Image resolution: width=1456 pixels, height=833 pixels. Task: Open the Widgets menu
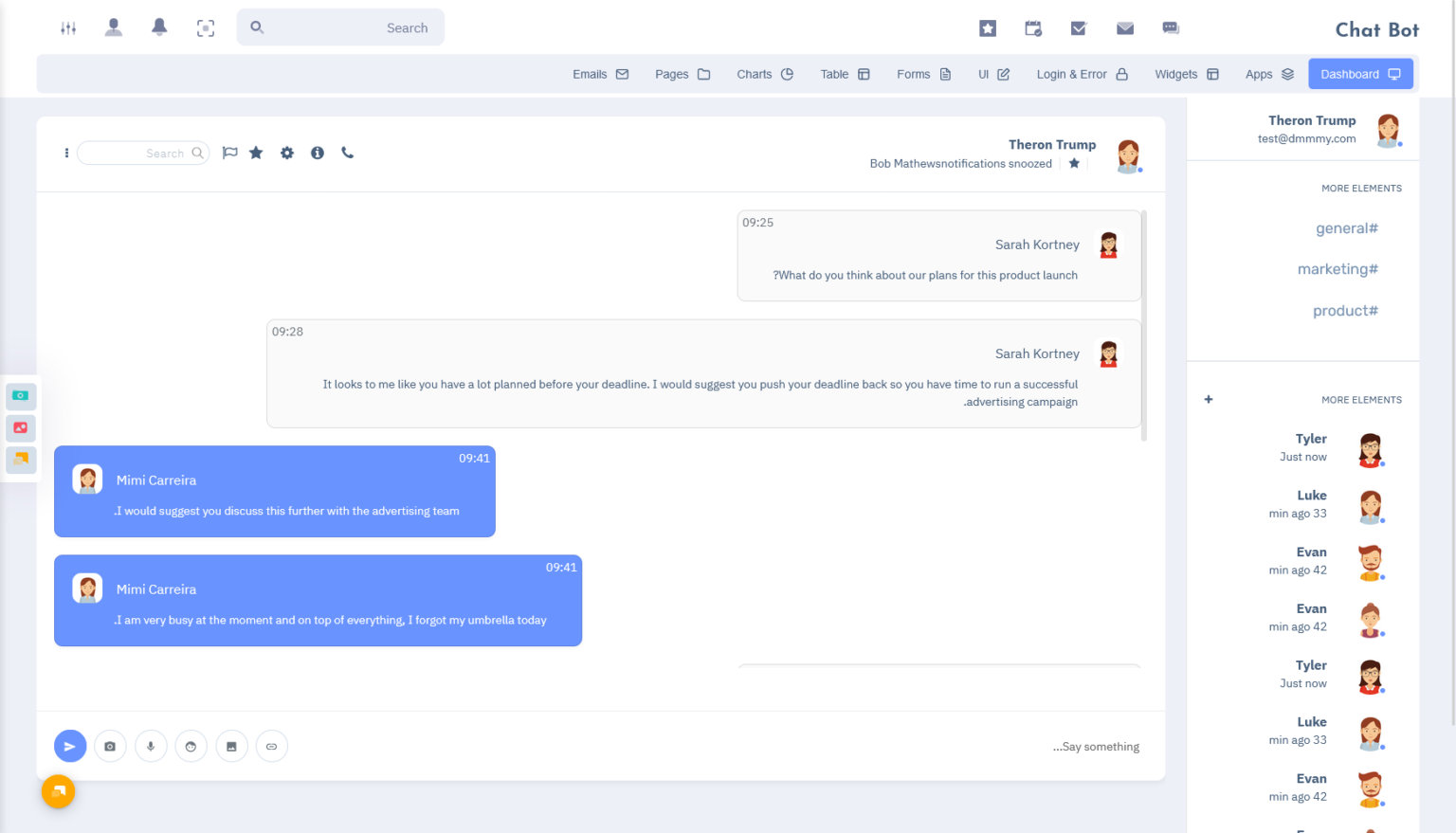(x=1186, y=74)
